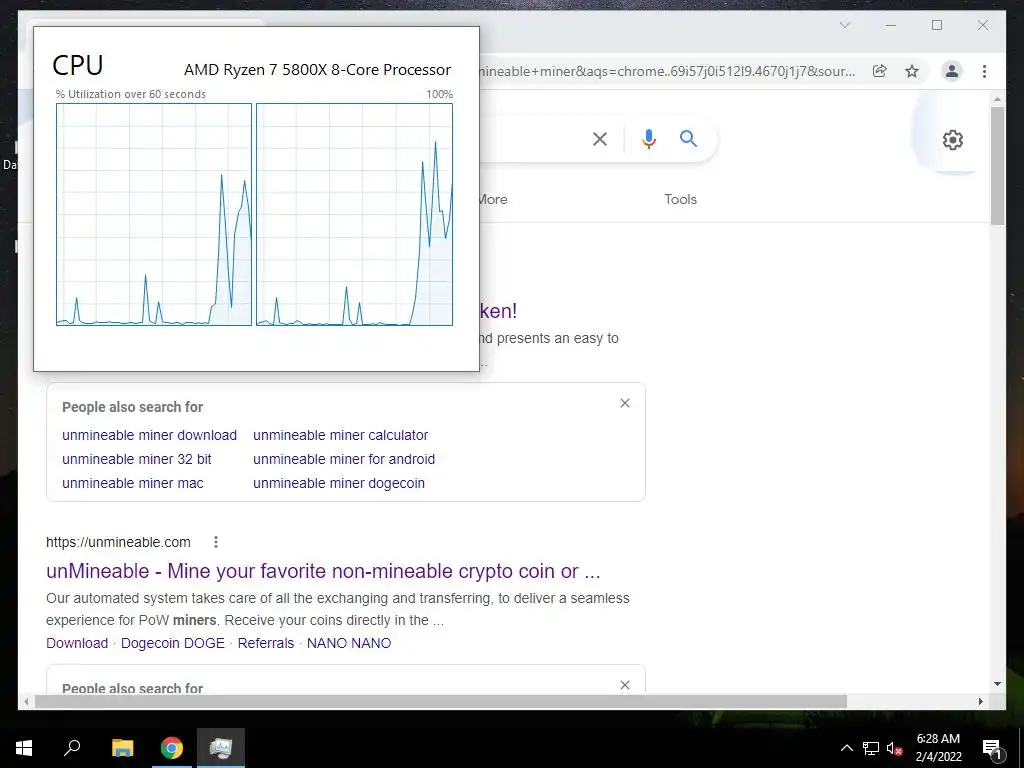Open the Referrals sitelink
The image size is (1024, 768).
click(266, 643)
